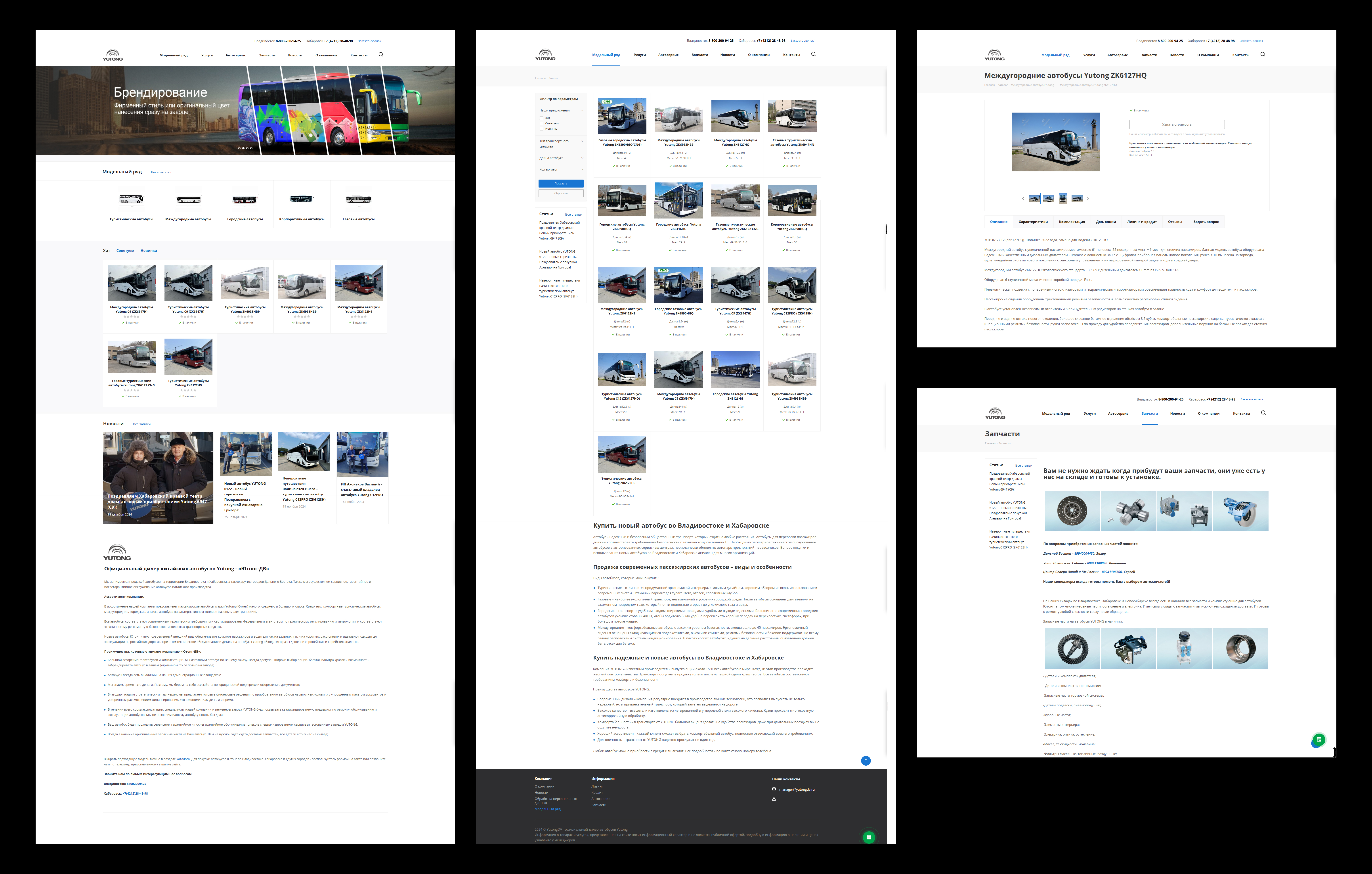This screenshot has width=1372, height=874.
Task: Switch to Комплектация tab on product page
Action: (x=1072, y=222)
